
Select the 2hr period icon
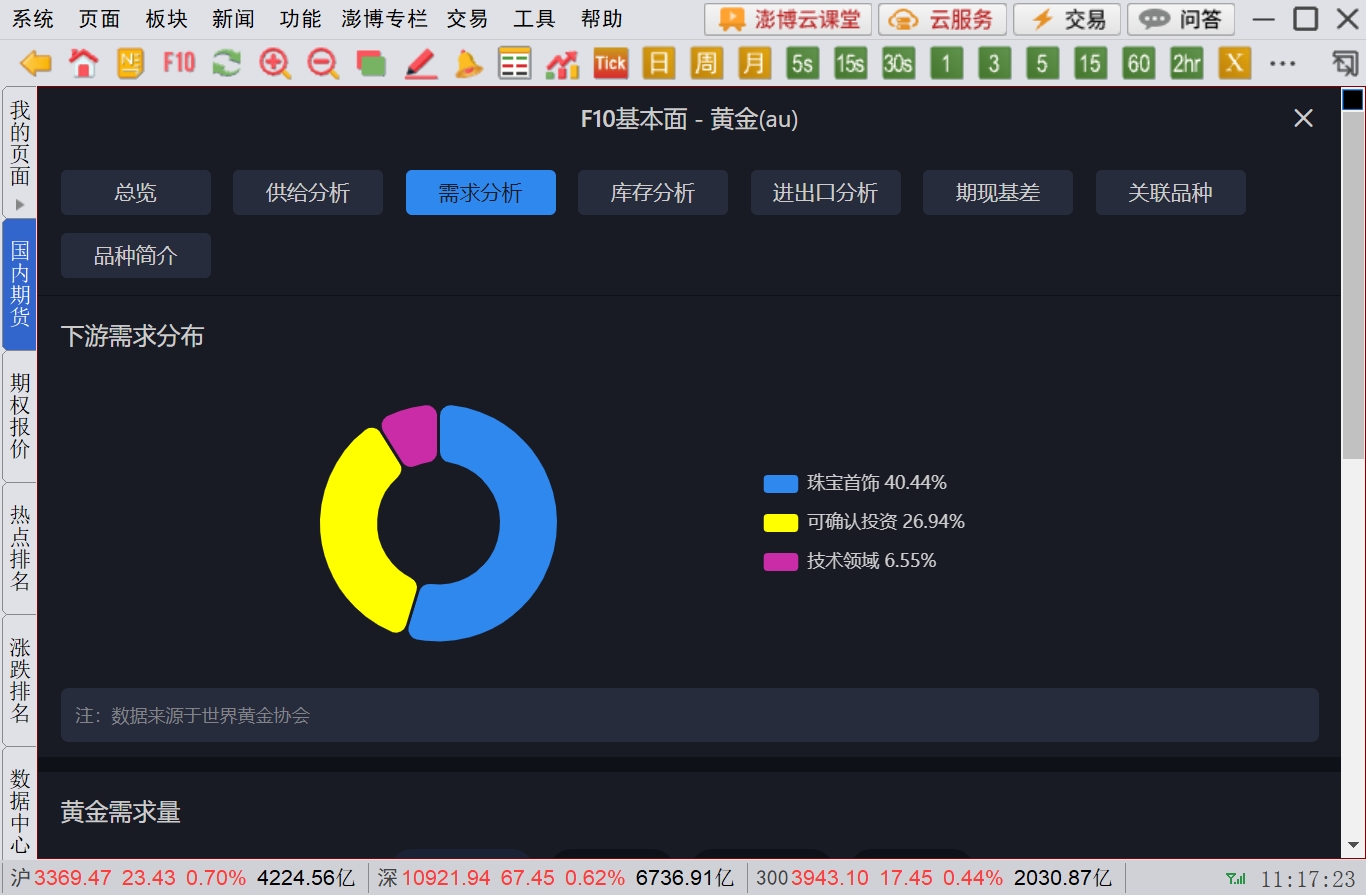pyautogui.click(x=1186, y=64)
